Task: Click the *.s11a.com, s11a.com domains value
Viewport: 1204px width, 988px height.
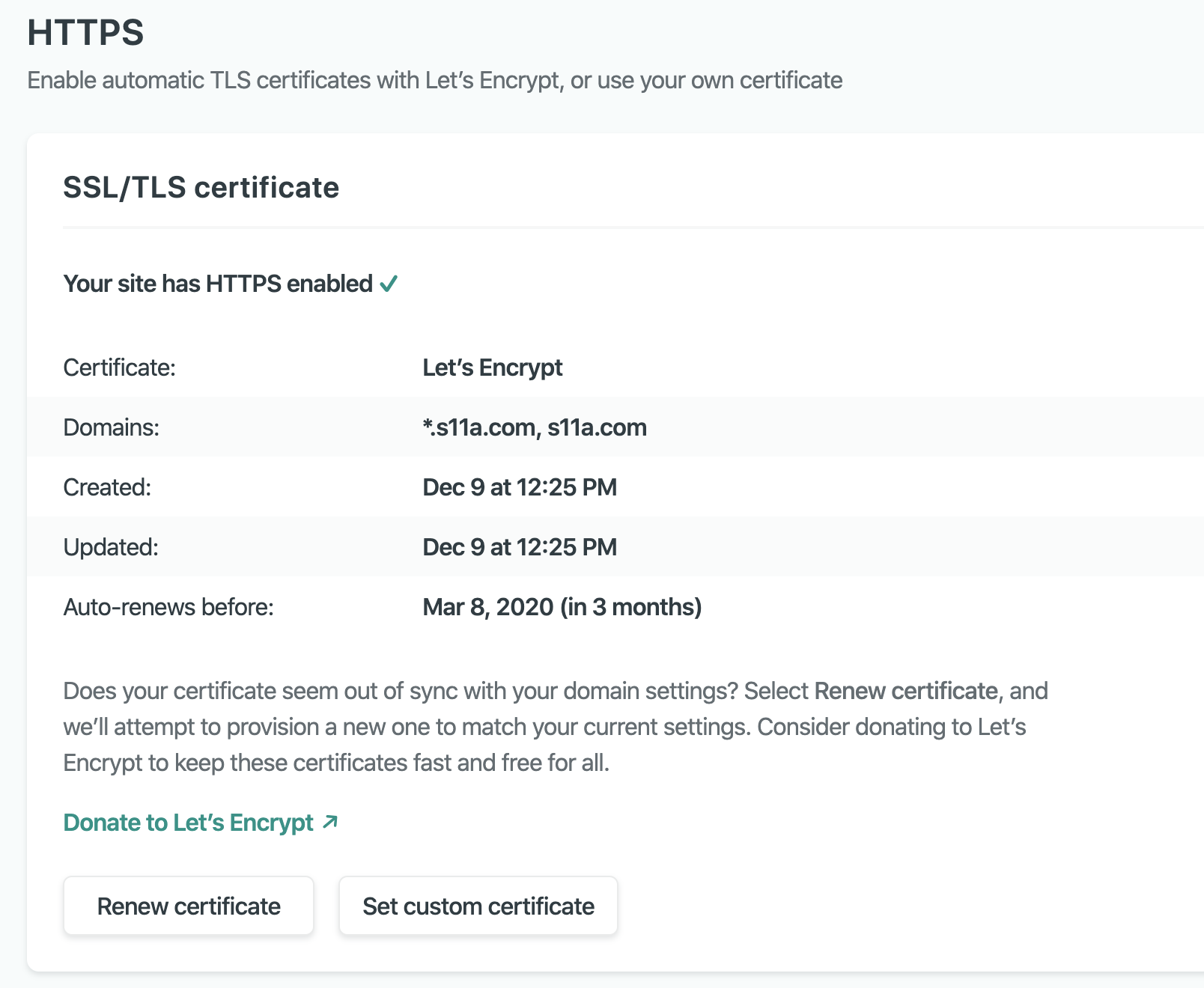Action: [534, 427]
